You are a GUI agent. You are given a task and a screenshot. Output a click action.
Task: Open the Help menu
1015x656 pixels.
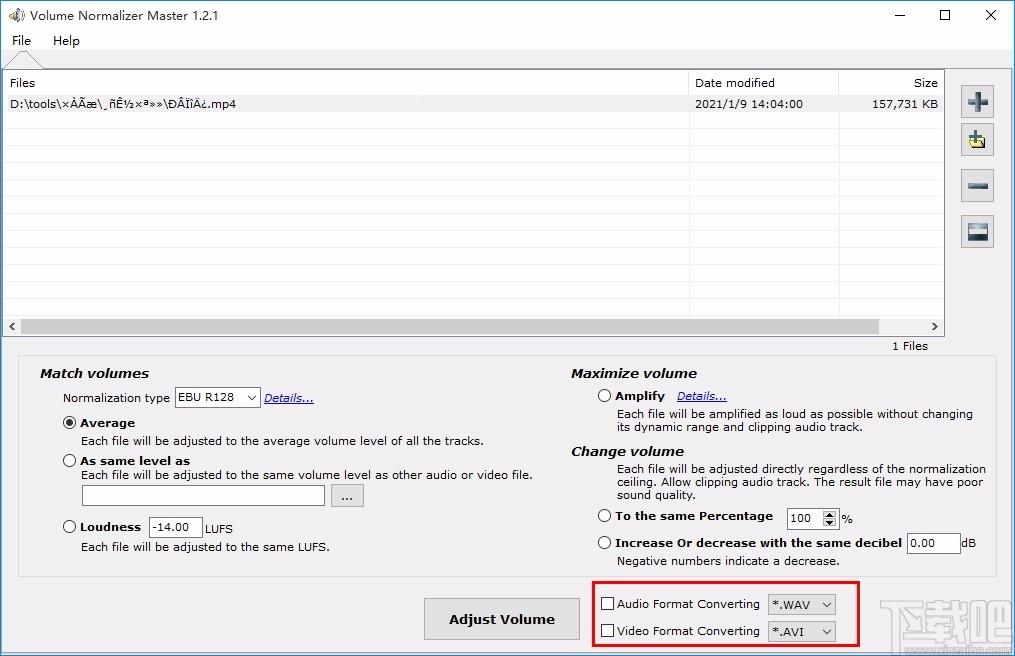(x=66, y=40)
